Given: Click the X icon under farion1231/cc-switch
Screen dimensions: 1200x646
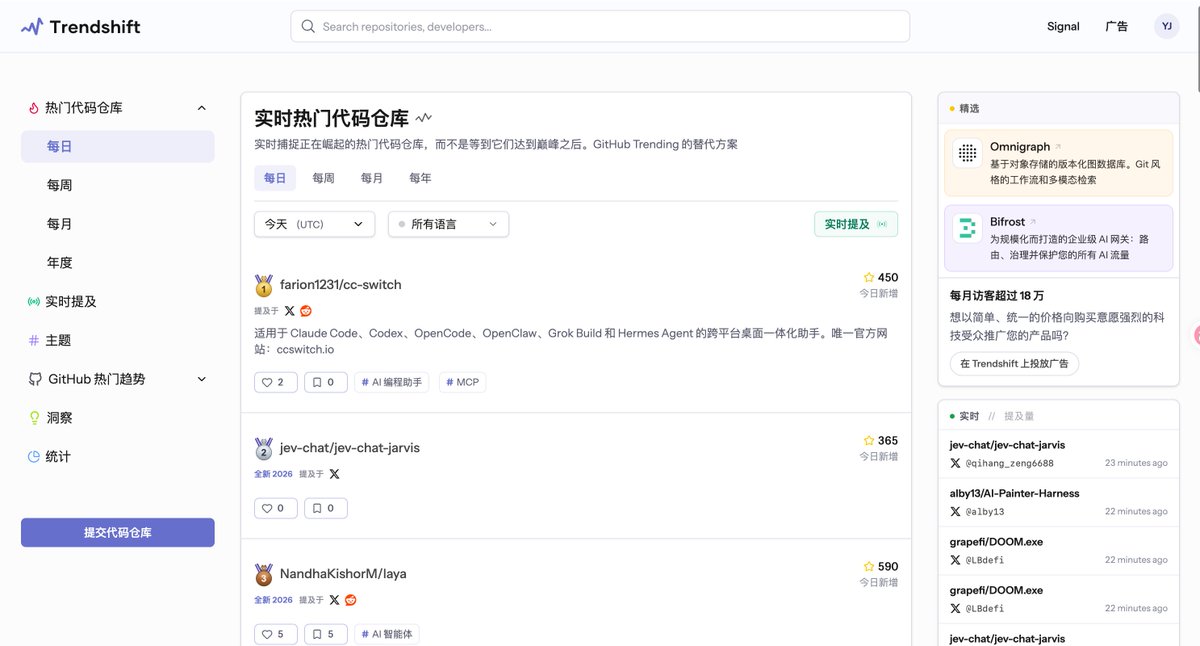Looking at the screenshot, I should 290,311.
